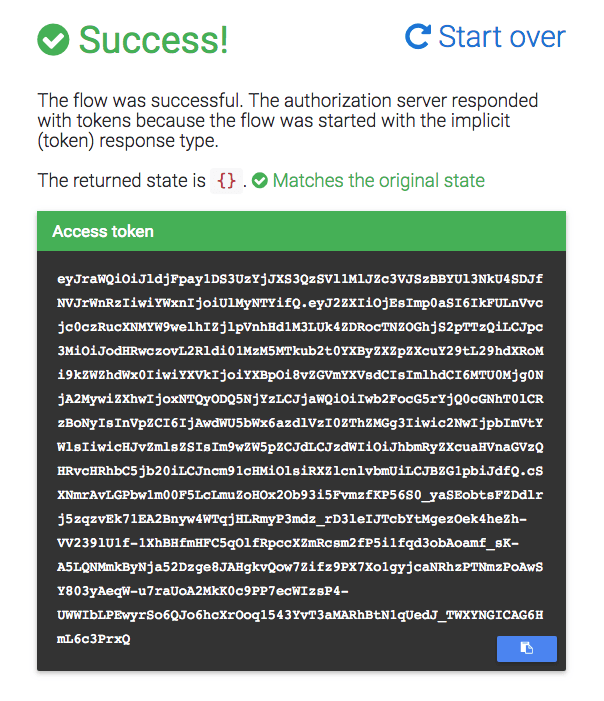Click the token line beginning j5zqzvEk71
604x701 pixels.
[292, 519]
